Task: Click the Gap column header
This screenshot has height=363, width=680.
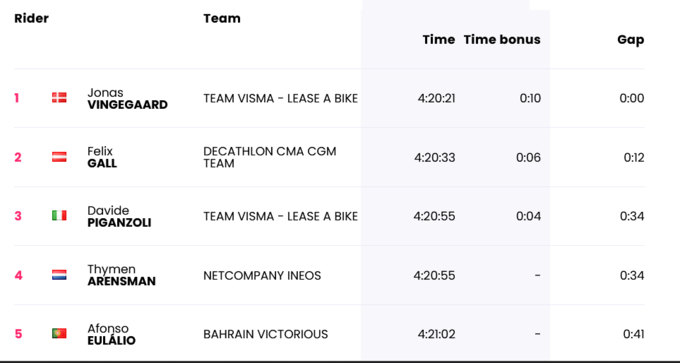Action: (x=631, y=39)
